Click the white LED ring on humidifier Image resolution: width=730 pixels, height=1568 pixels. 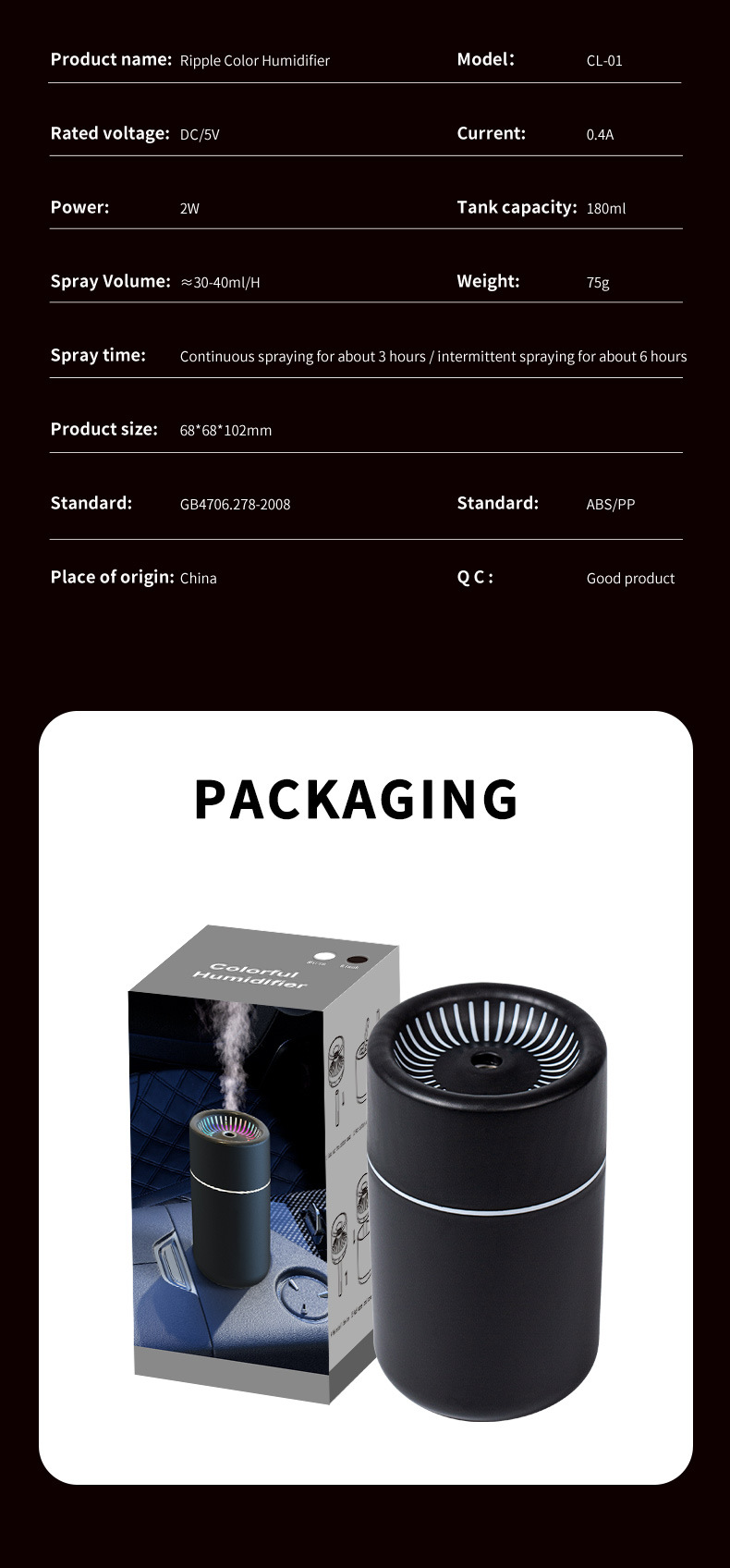pyautogui.click(x=487, y=1195)
